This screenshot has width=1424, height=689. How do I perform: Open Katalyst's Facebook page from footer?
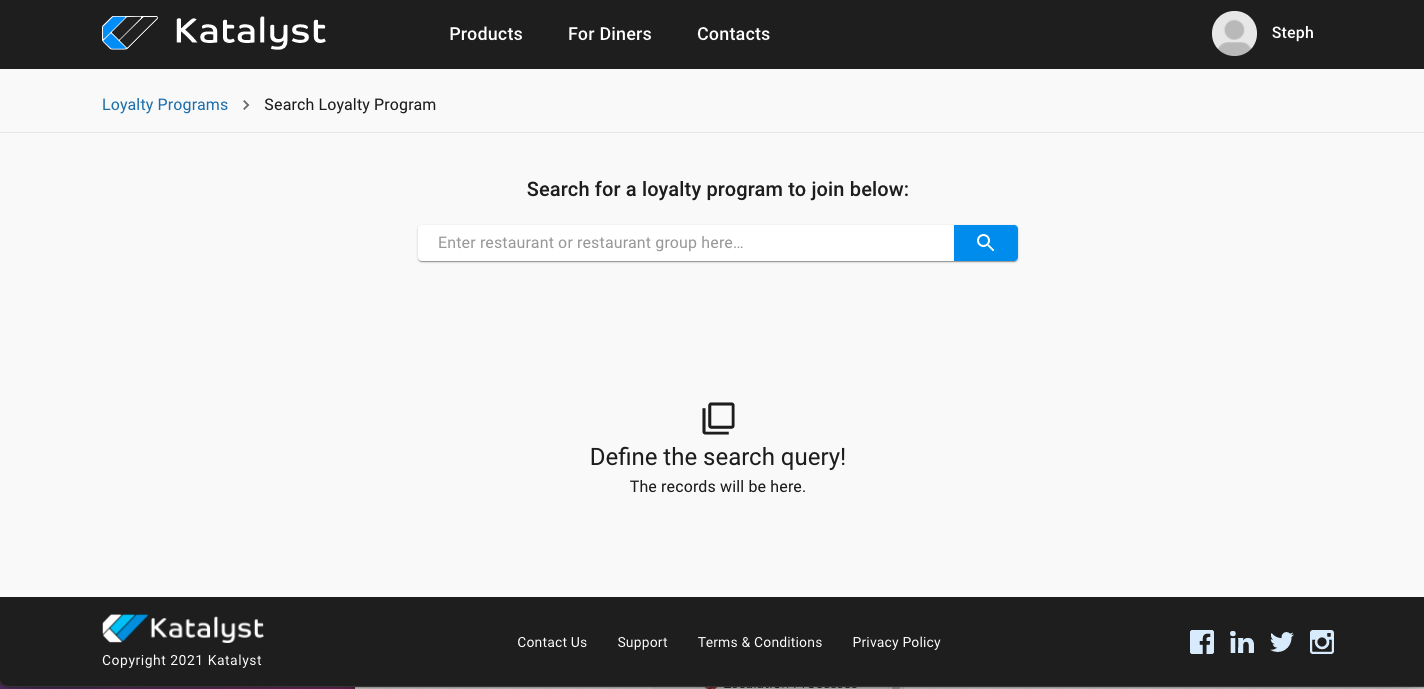coord(1202,642)
